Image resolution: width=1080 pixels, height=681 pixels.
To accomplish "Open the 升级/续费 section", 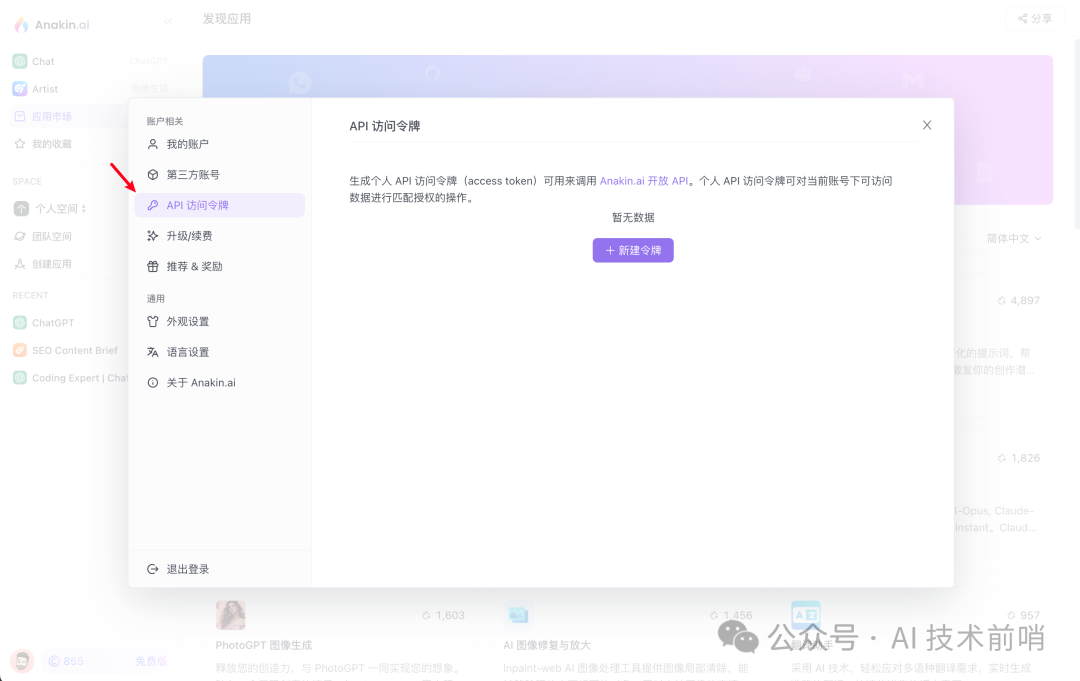I will [x=219, y=235].
